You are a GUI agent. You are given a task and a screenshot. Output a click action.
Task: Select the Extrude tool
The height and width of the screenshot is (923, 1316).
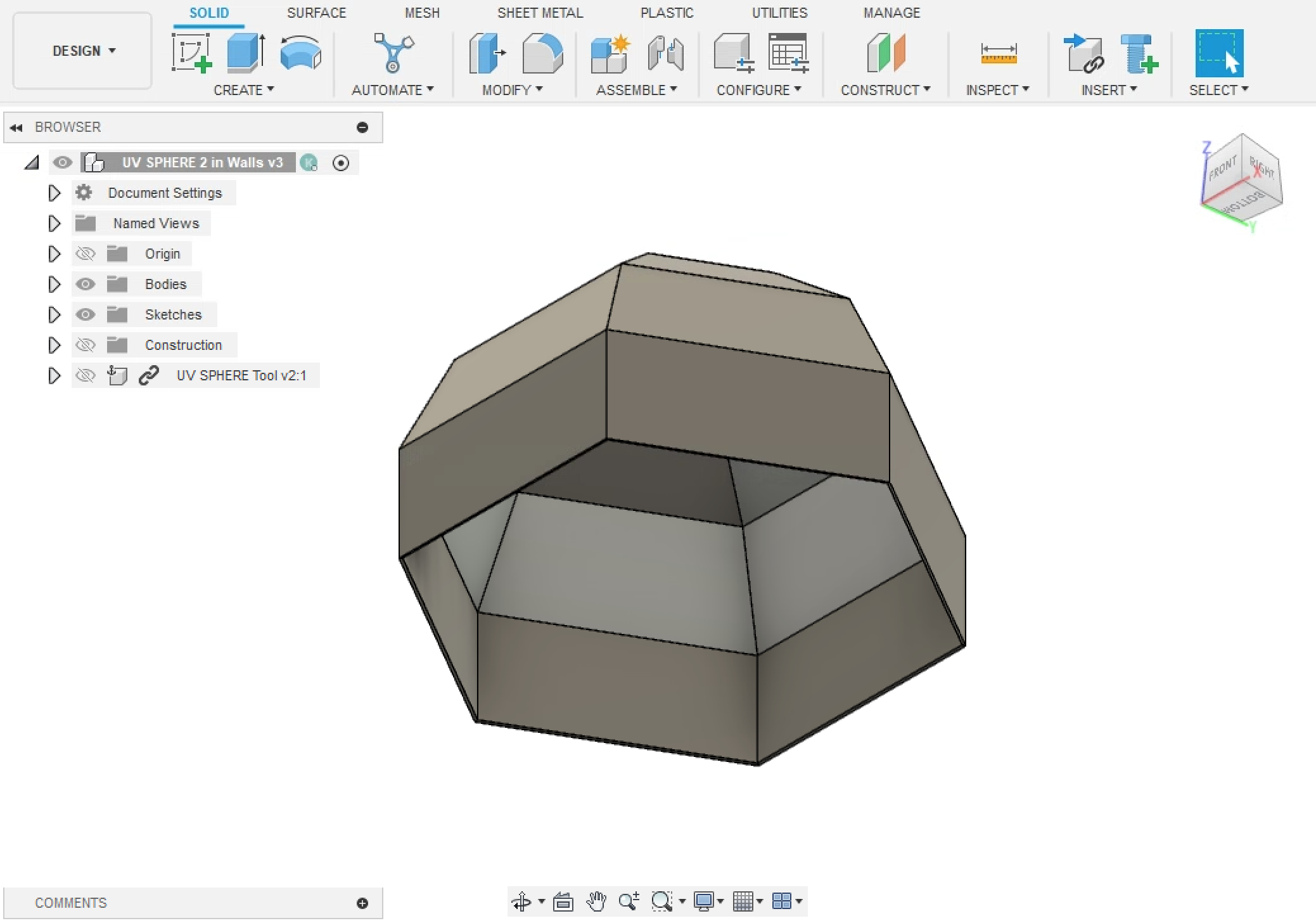[x=246, y=53]
